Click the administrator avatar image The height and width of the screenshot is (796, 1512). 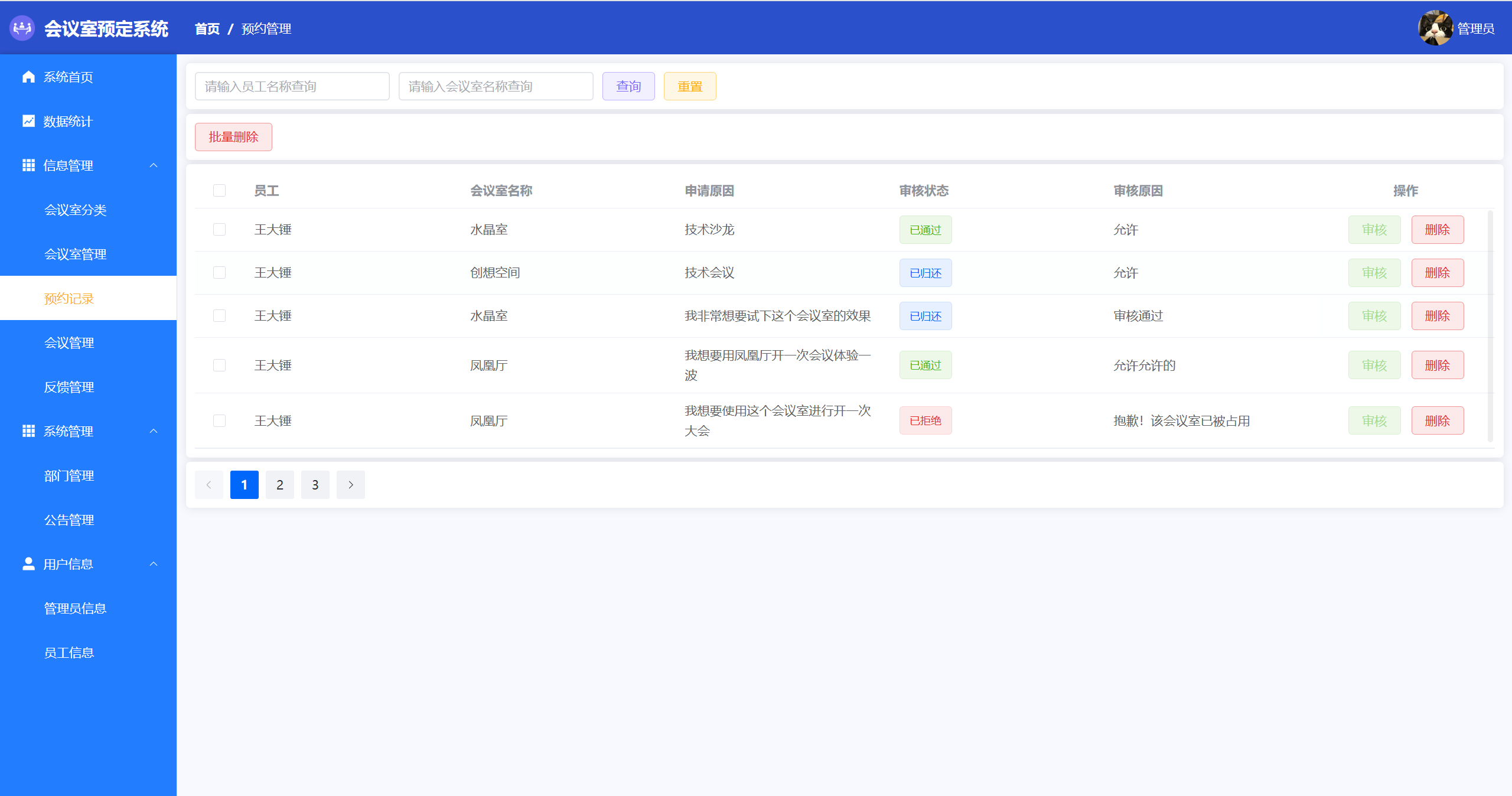pos(1435,28)
